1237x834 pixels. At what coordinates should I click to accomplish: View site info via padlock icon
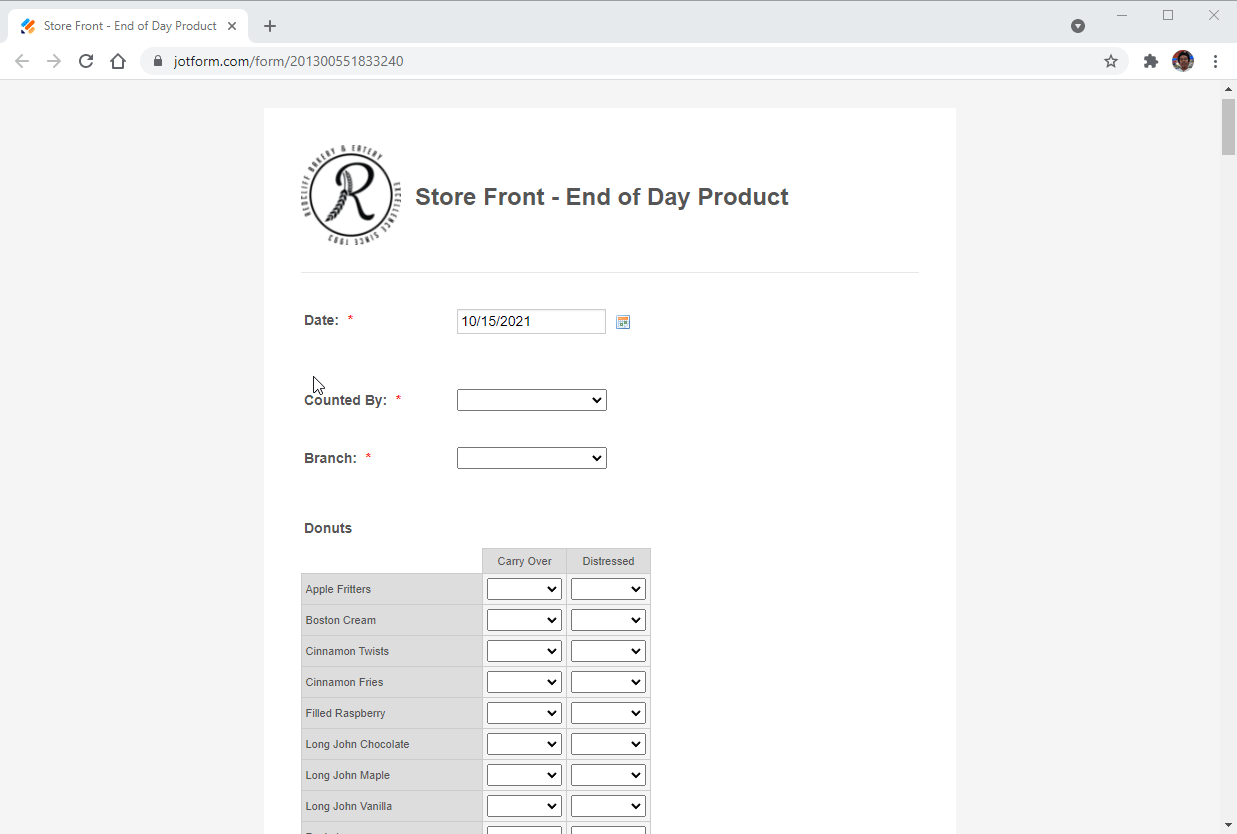tap(157, 61)
